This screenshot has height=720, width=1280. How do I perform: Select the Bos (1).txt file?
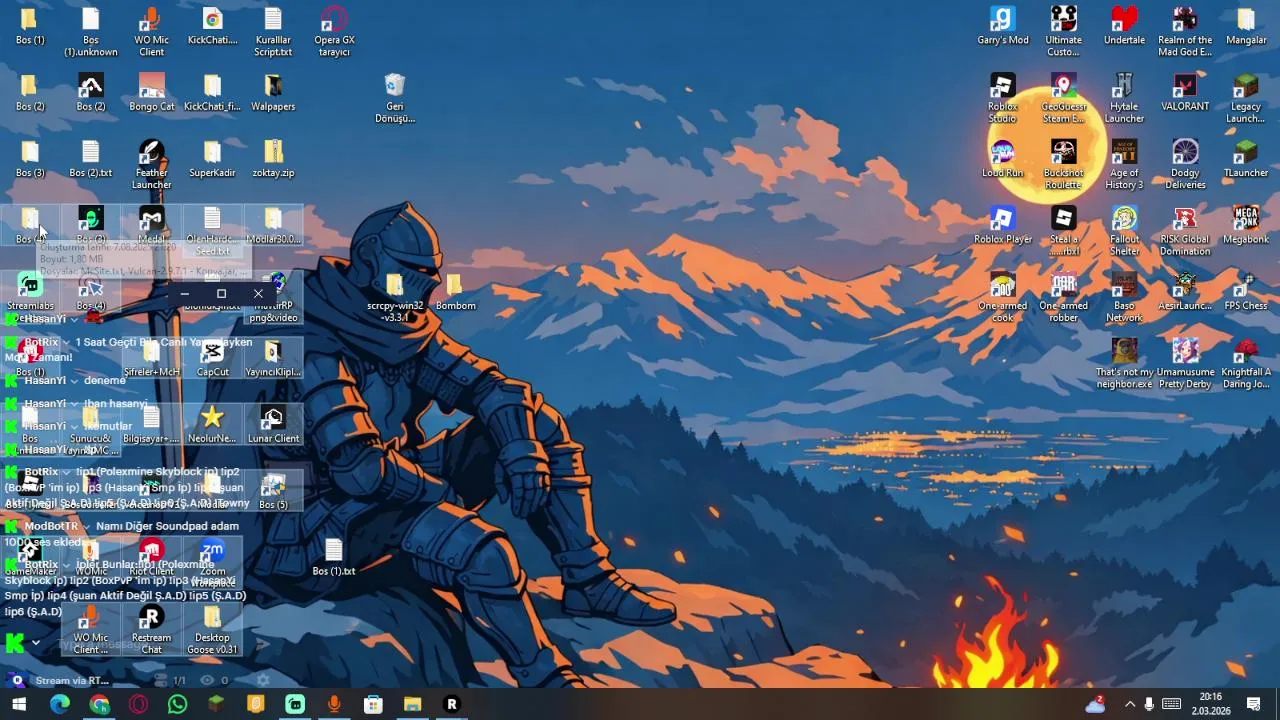(334, 557)
